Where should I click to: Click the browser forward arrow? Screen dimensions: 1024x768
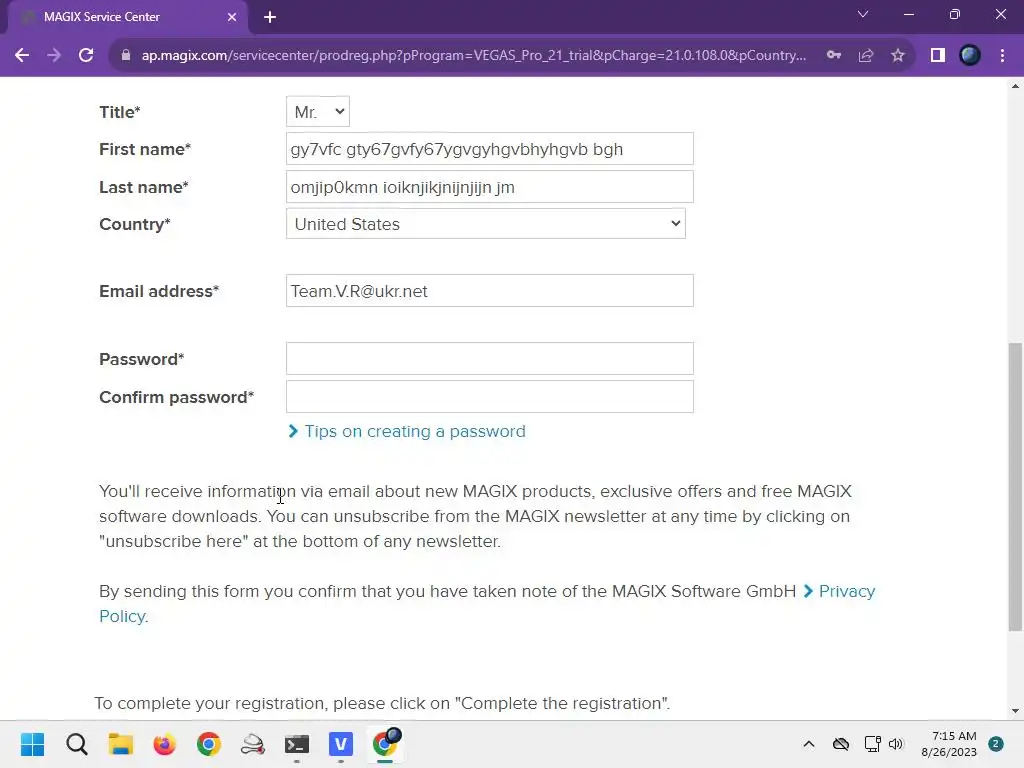coord(54,56)
